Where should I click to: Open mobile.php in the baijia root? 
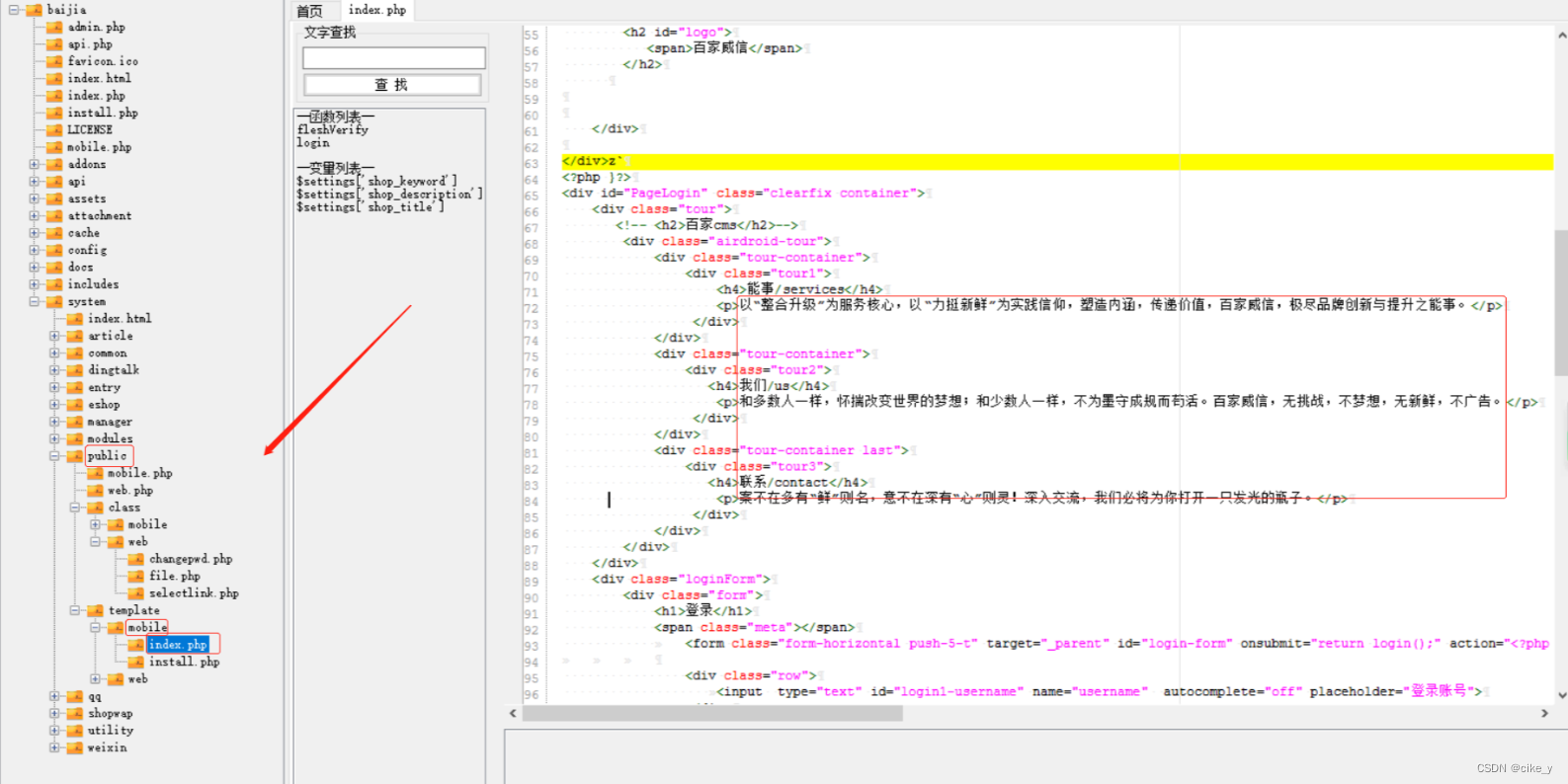point(99,147)
